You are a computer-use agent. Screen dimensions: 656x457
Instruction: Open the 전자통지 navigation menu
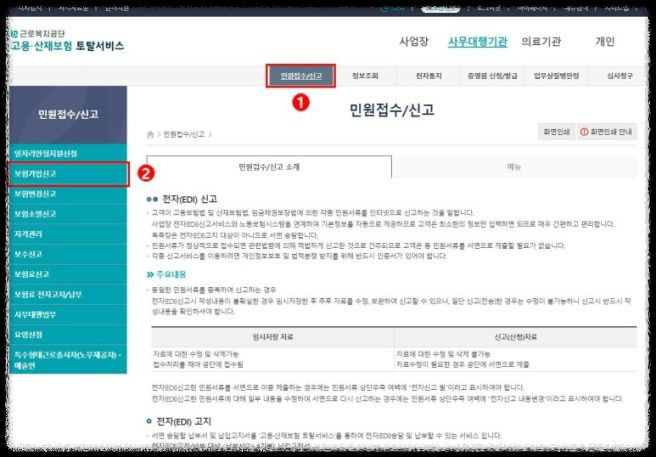click(428, 76)
